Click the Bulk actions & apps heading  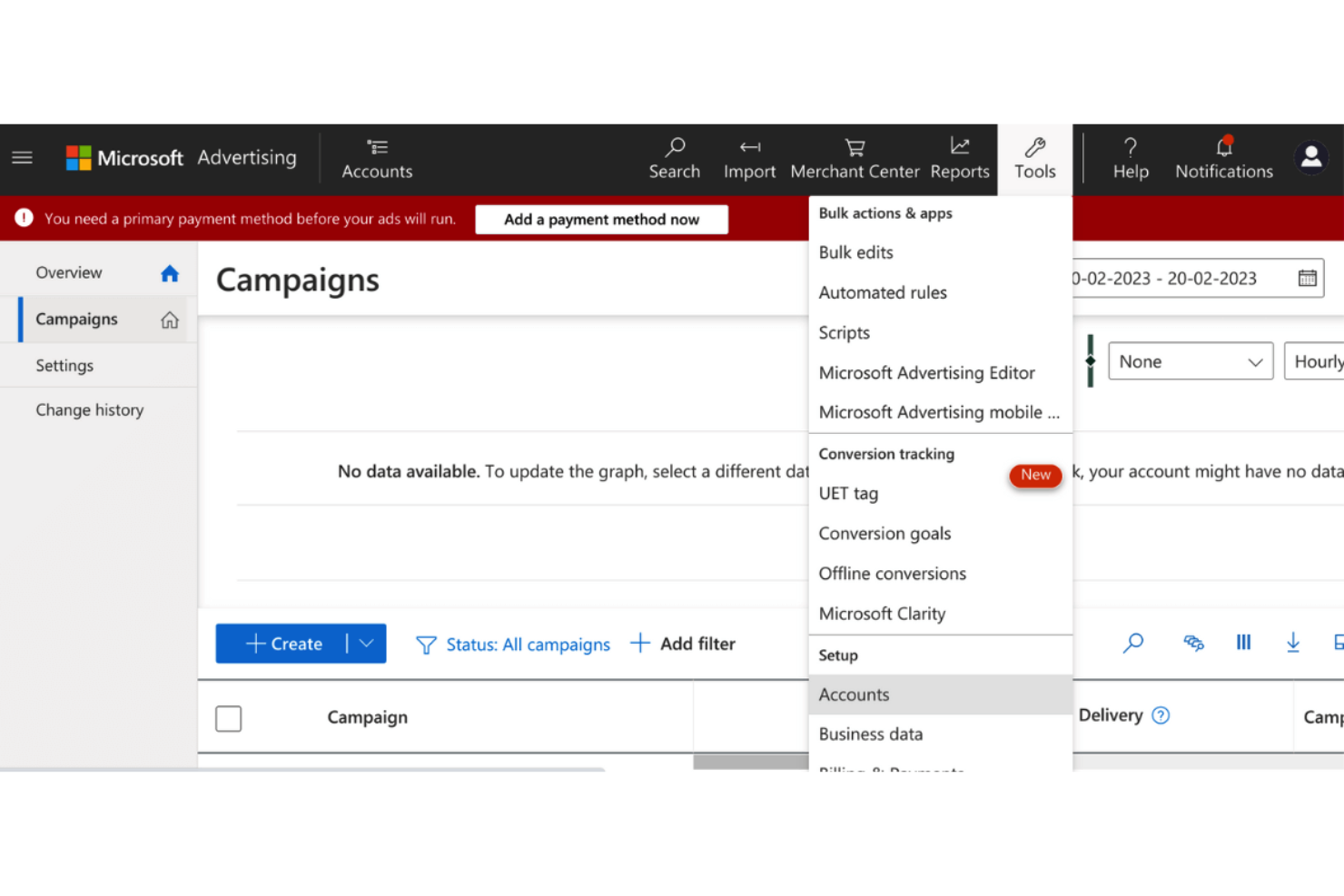[x=885, y=213]
